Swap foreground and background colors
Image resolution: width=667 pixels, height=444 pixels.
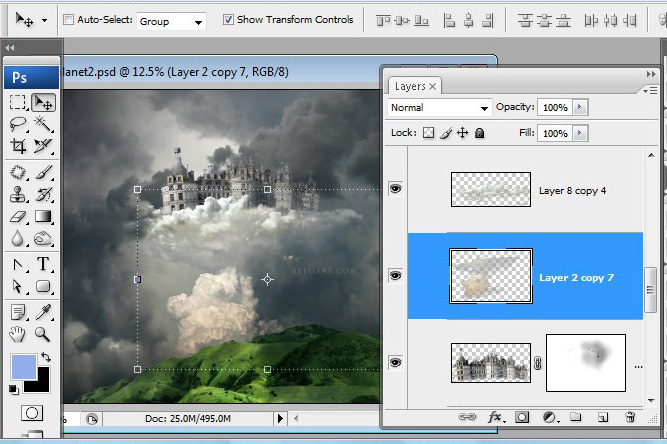tap(46, 357)
